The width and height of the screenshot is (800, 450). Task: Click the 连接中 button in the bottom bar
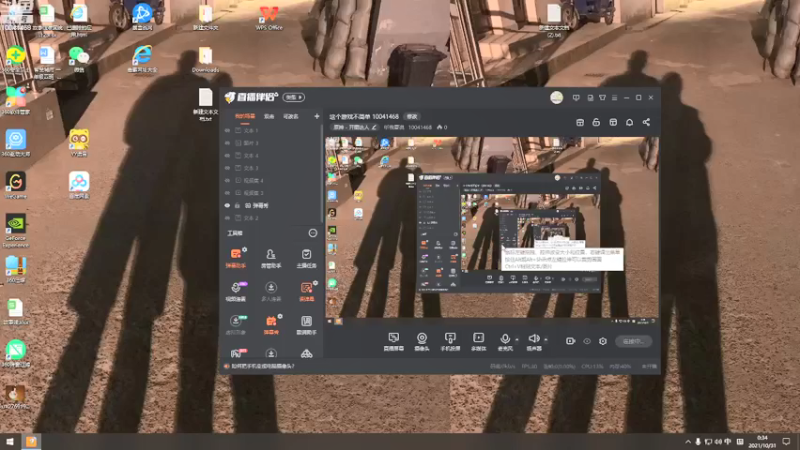pyautogui.click(x=633, y=341)
